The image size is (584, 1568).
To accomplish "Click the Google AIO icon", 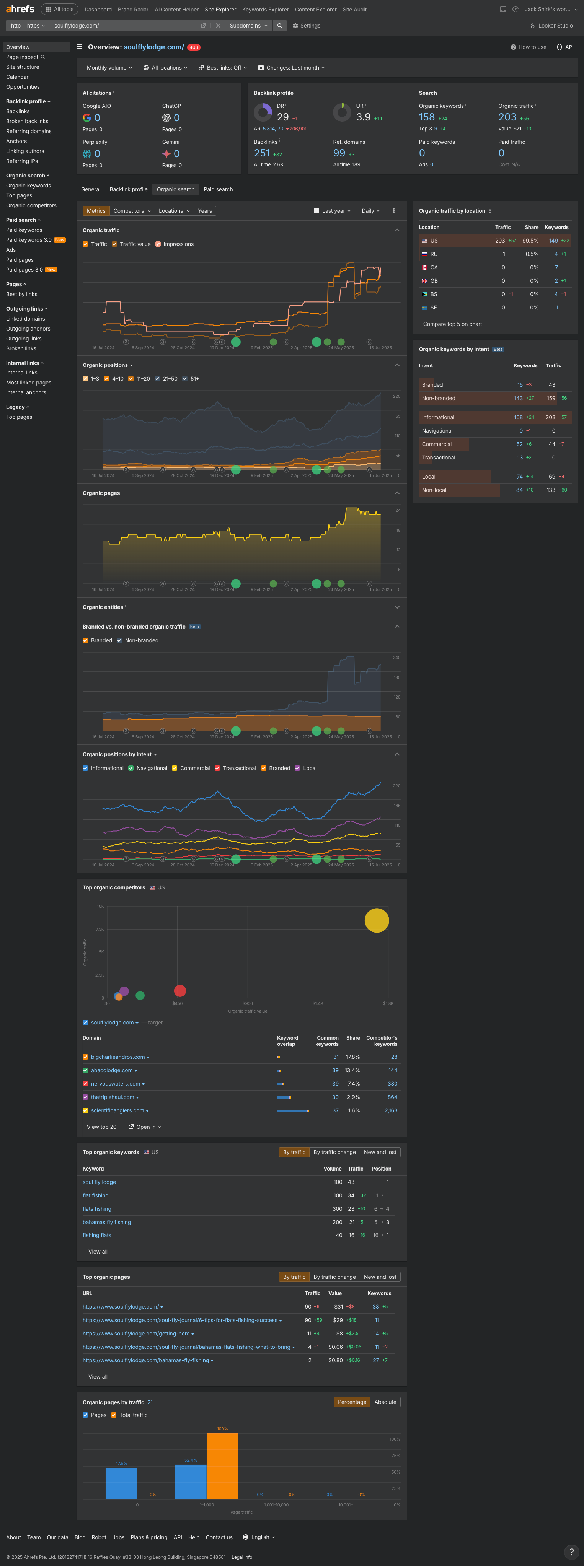I will (x=86, y=118).
